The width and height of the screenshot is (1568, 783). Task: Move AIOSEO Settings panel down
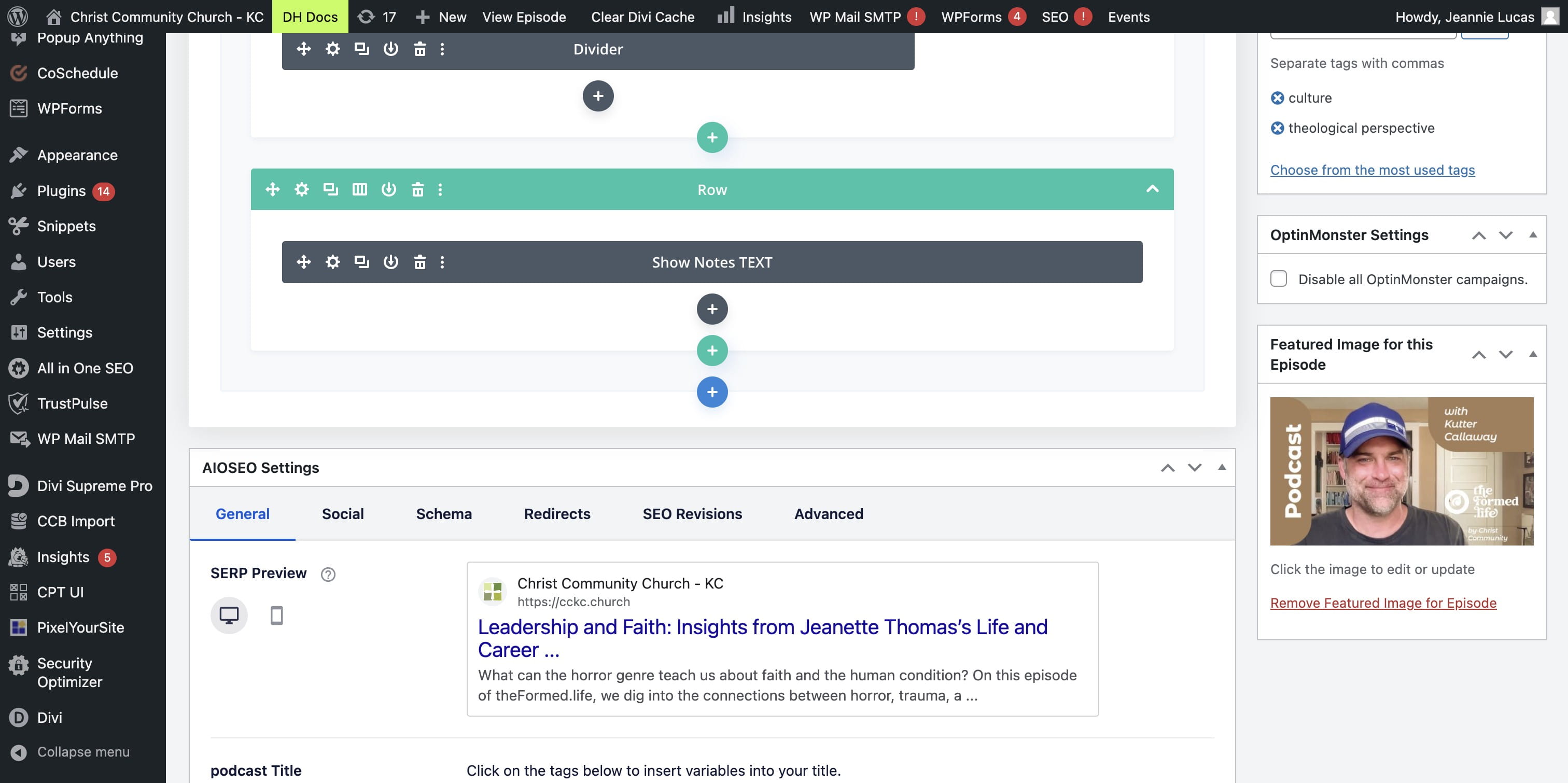[x=1195, y=468]
